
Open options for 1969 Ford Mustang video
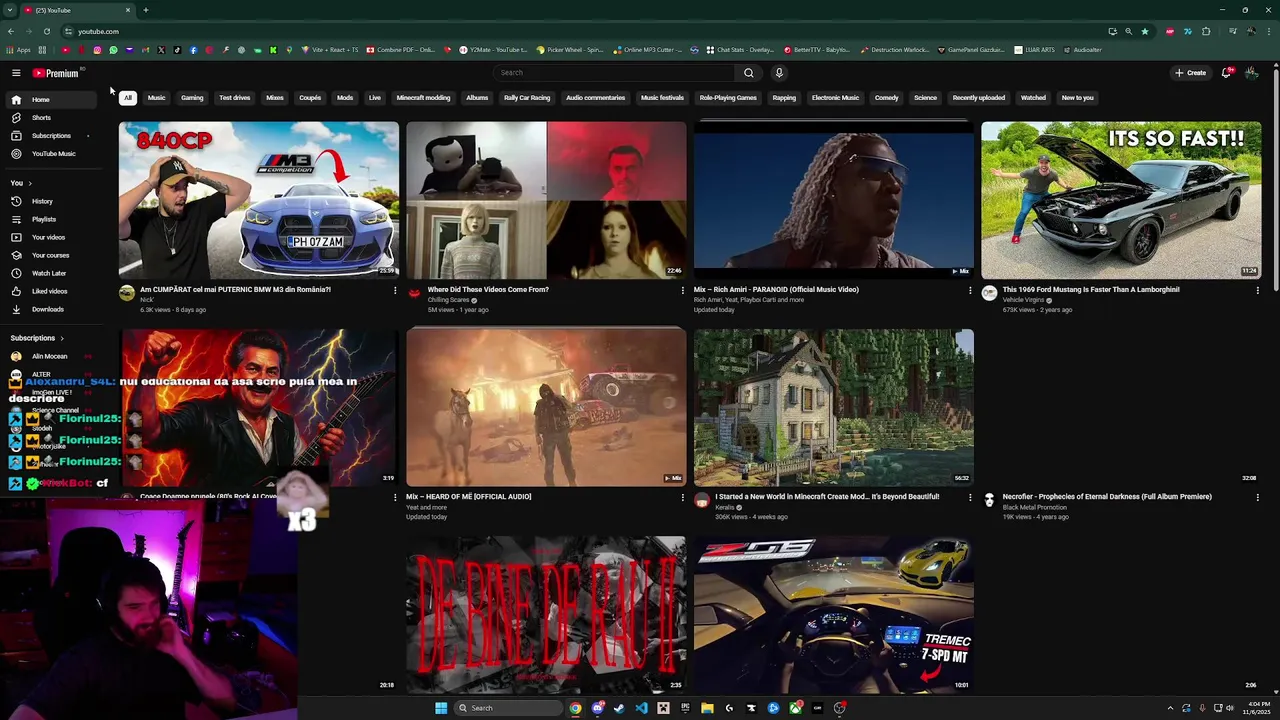[x=1258, y=291]
